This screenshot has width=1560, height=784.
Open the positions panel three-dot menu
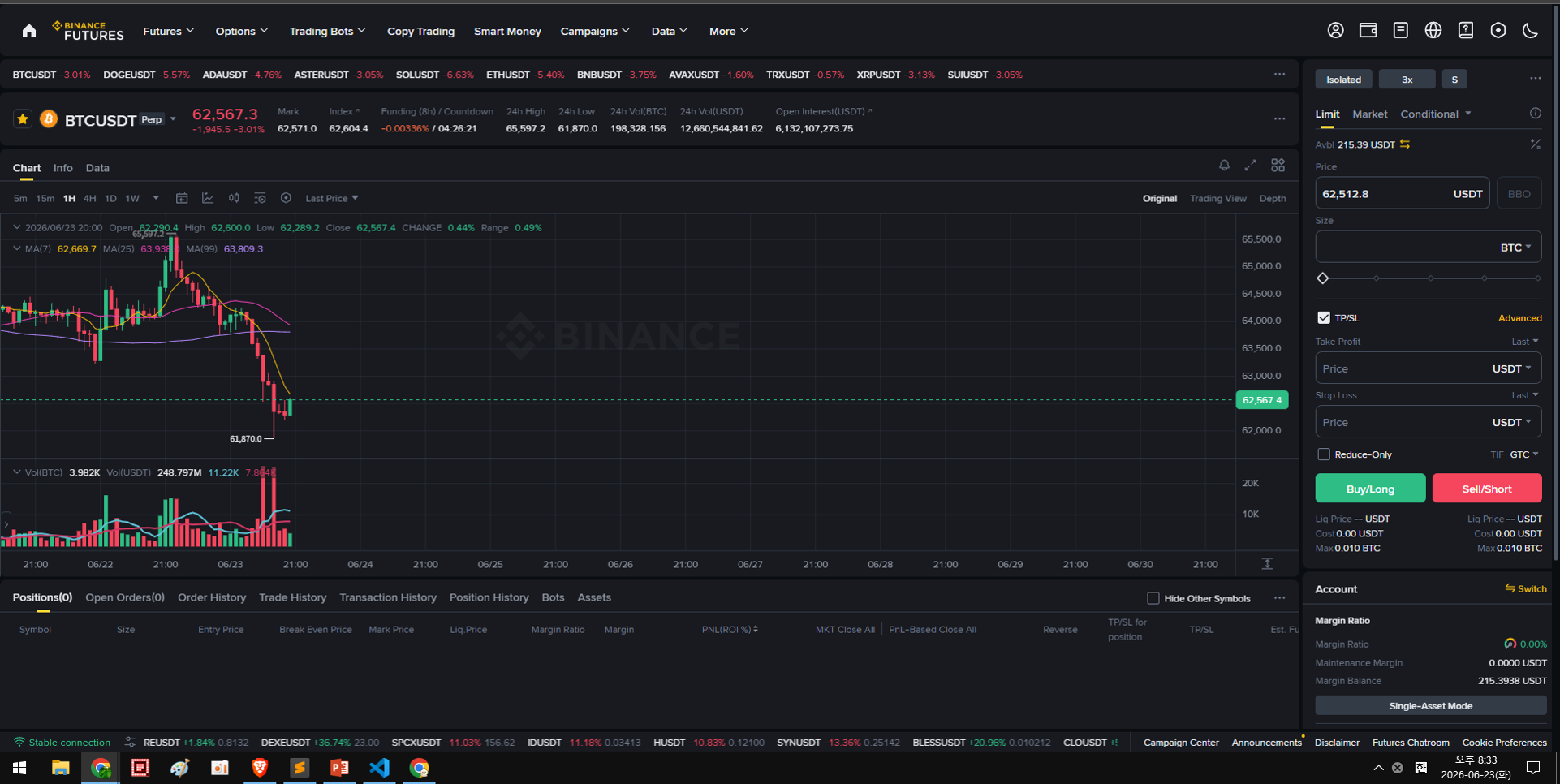(1279, 598)
